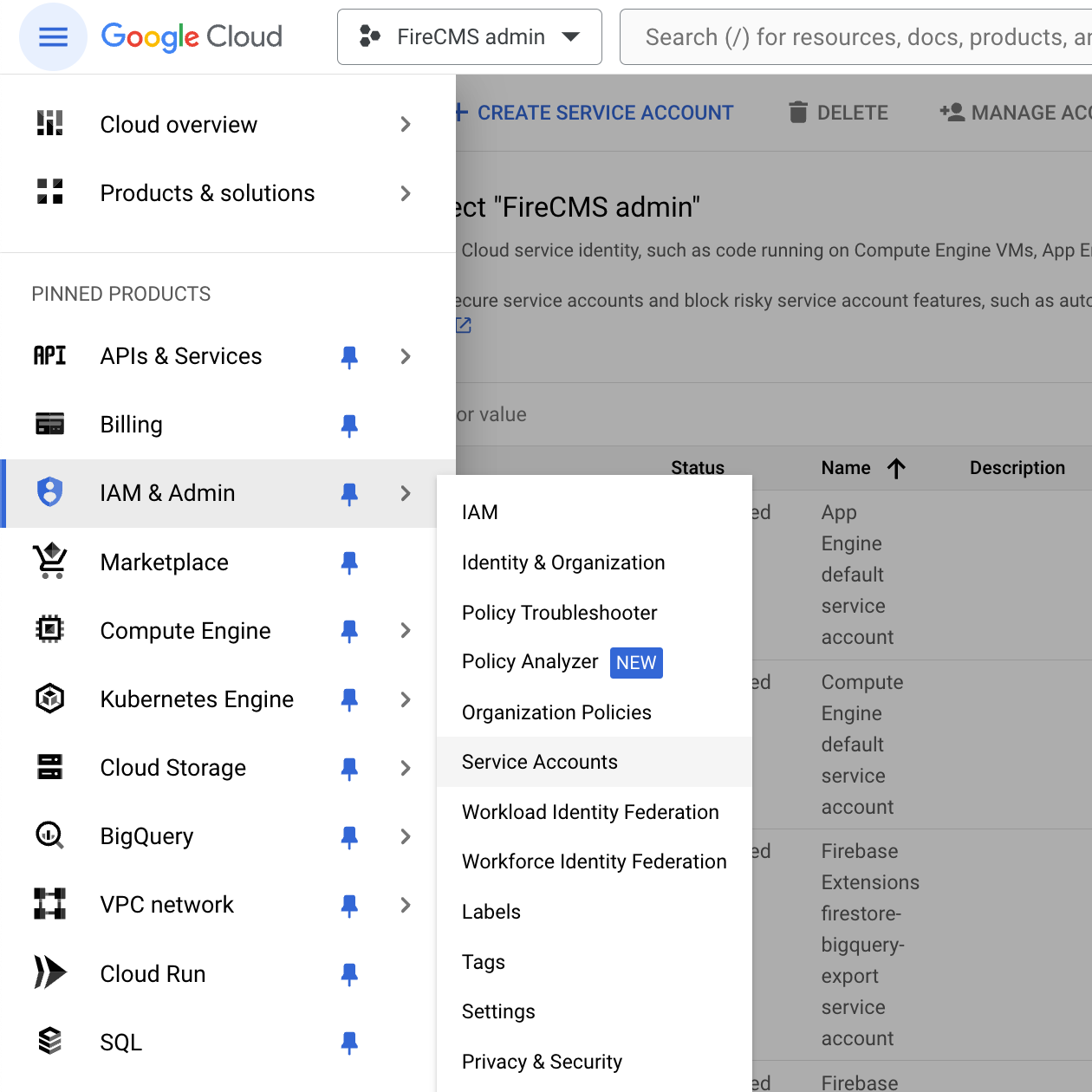Click the navigation hamburger menu icon

tap(53, 36)
